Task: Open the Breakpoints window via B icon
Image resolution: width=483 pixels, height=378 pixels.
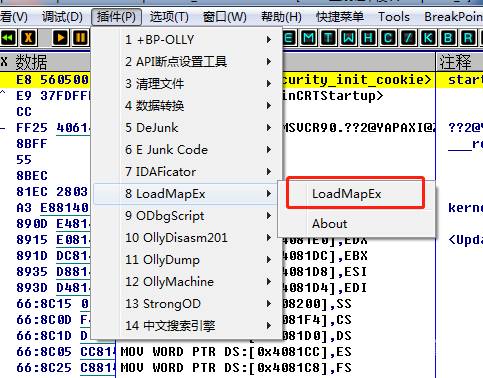Action: coord(448,38)
